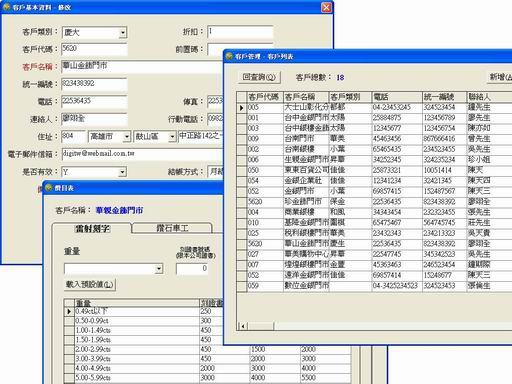Click the 折扣 input field
Screen dimensions: 512x384
pyautogui.click(x=240, y=32)
